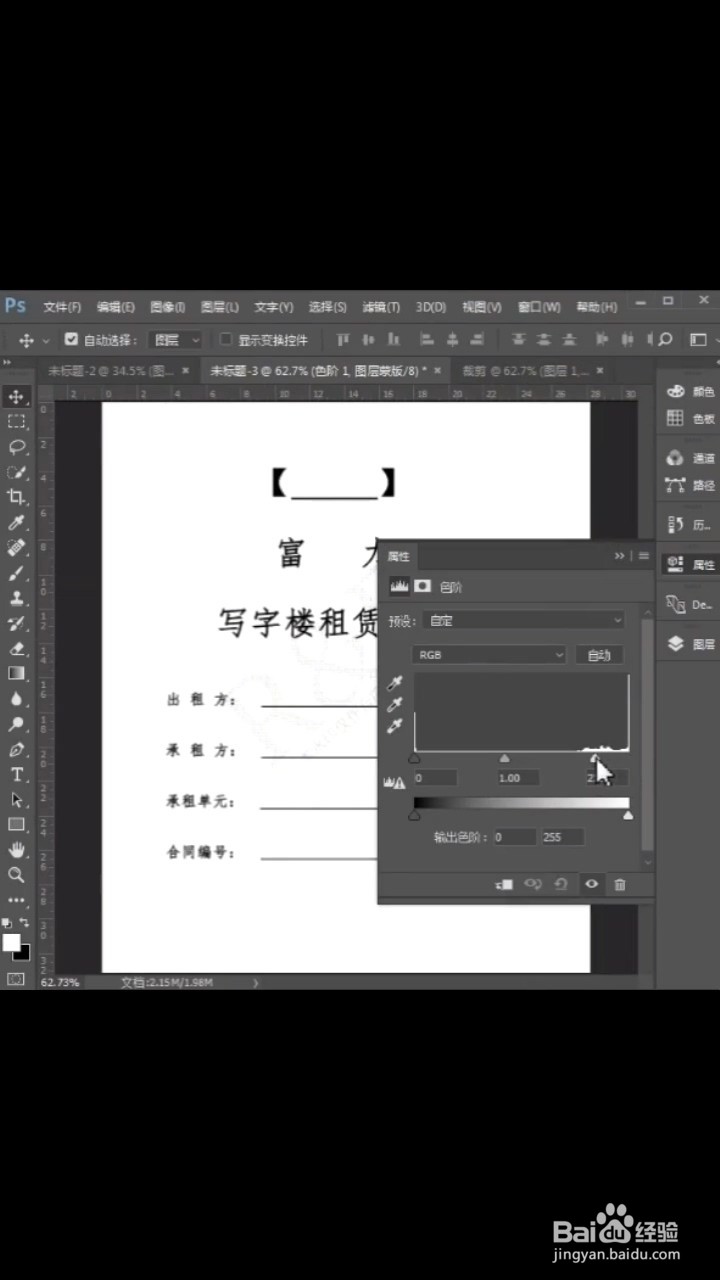The image size is (720, 1280).
Task: Select the Zoom tool
Action: [16, 874]
